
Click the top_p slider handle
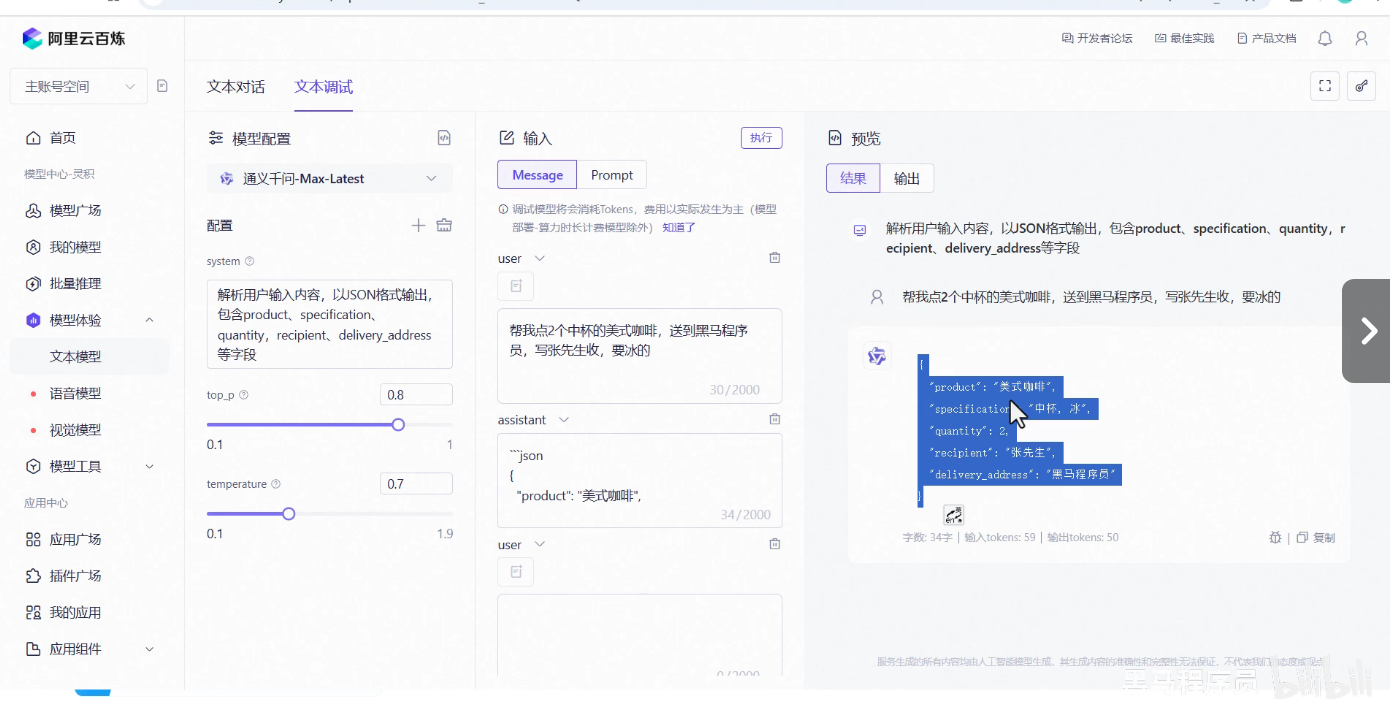coord(398,424)
